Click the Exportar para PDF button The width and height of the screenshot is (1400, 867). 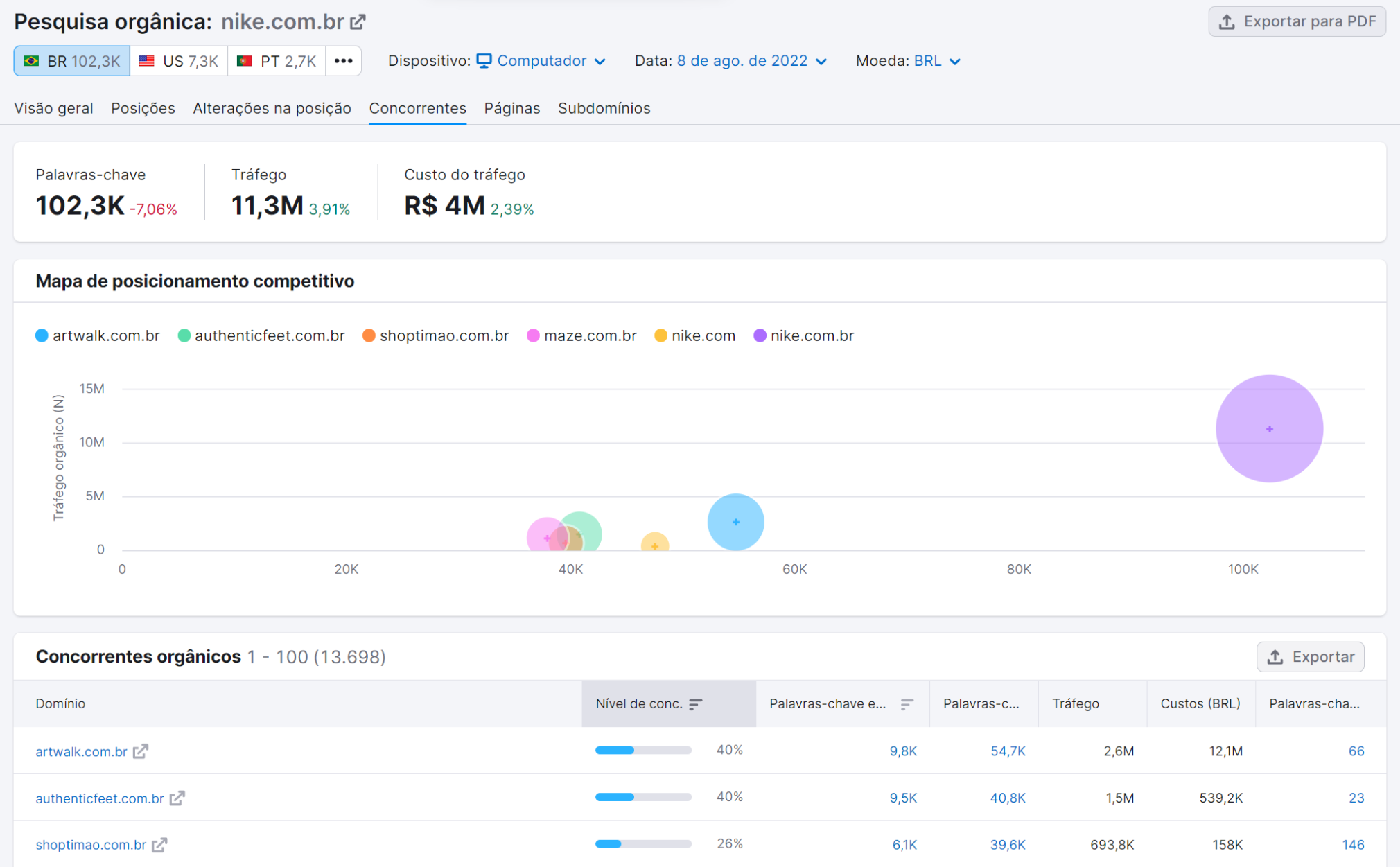[x=1297, y=21]
